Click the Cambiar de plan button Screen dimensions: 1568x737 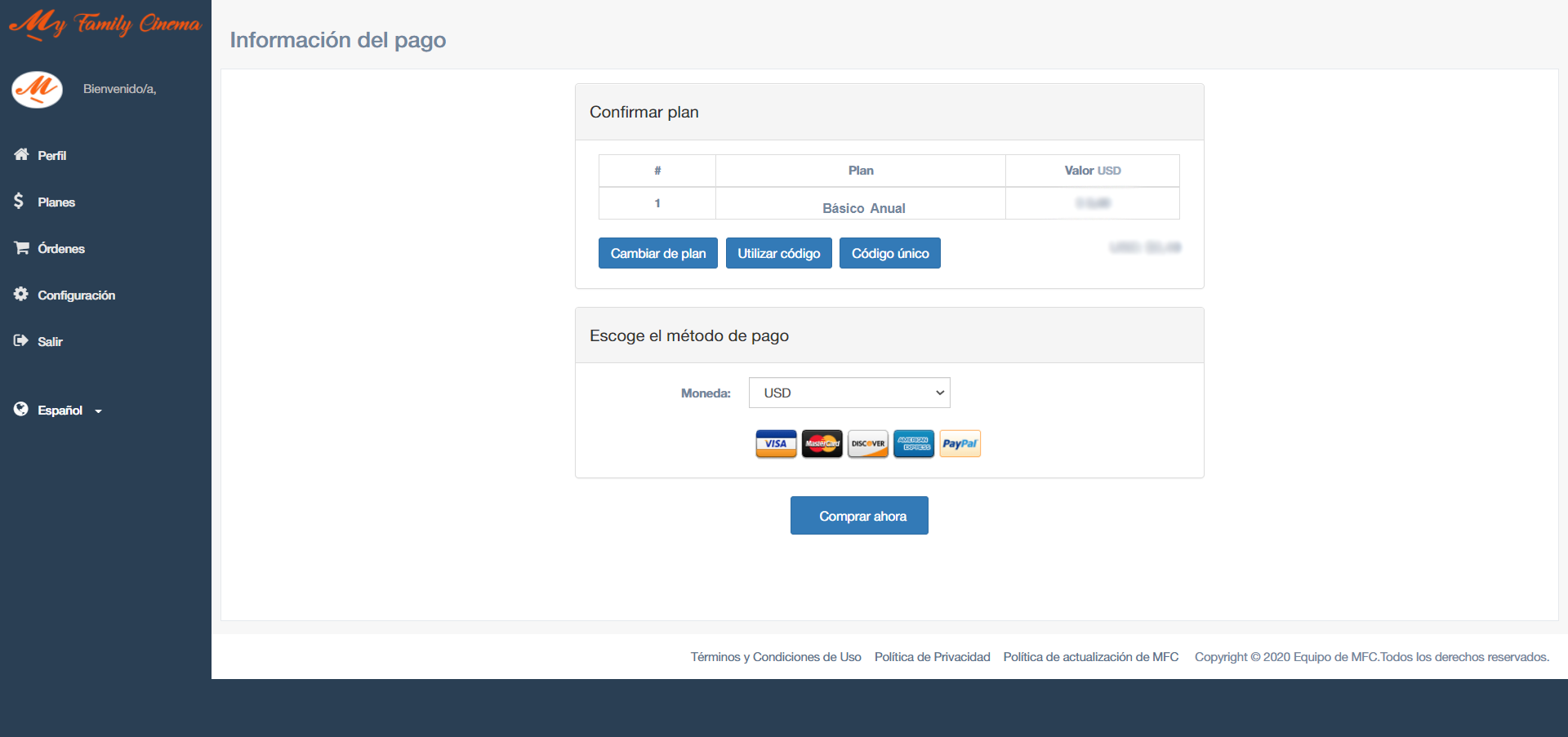pos(658,253)
